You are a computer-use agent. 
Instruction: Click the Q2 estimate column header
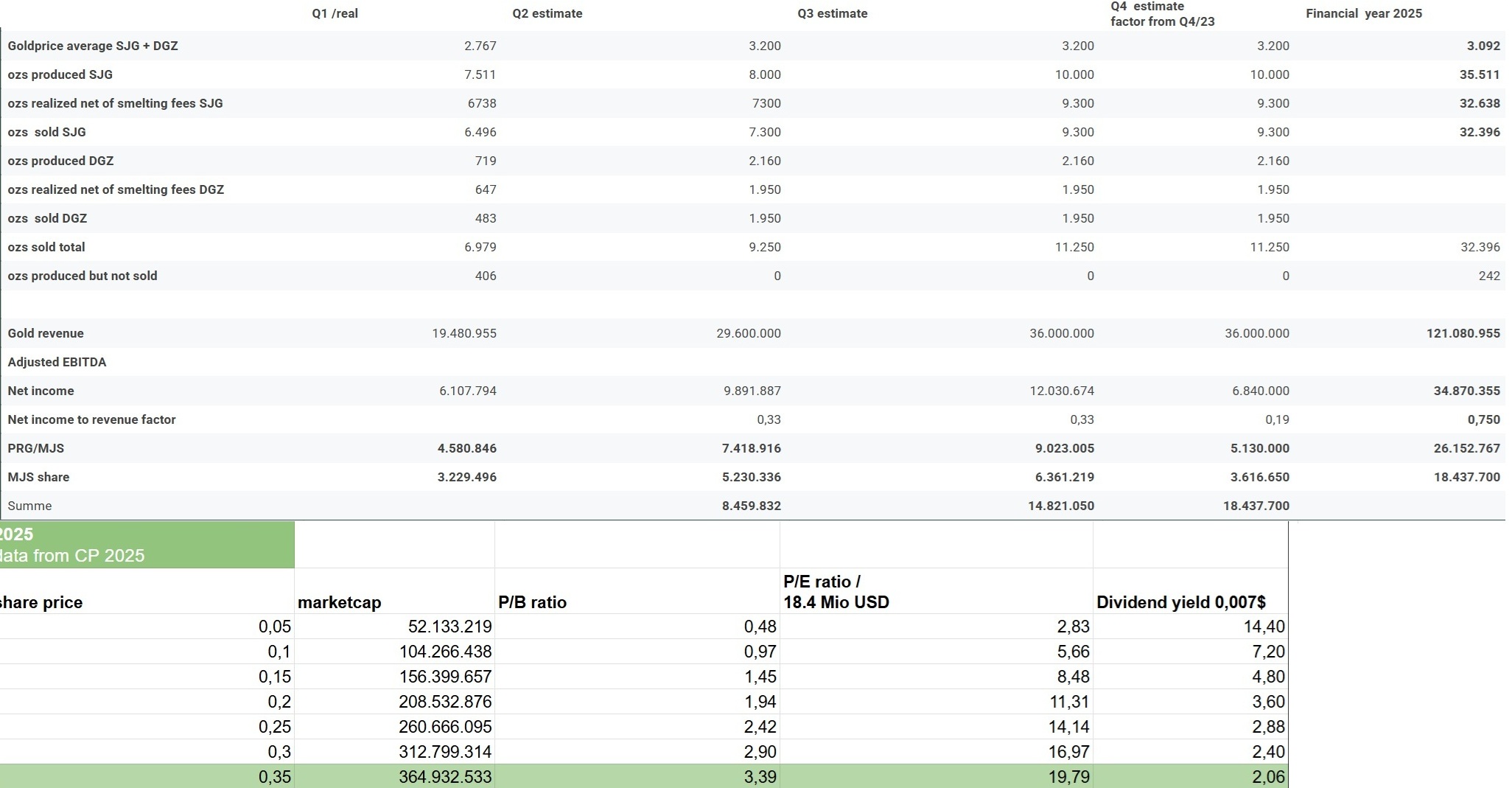(x=547, y=13)
